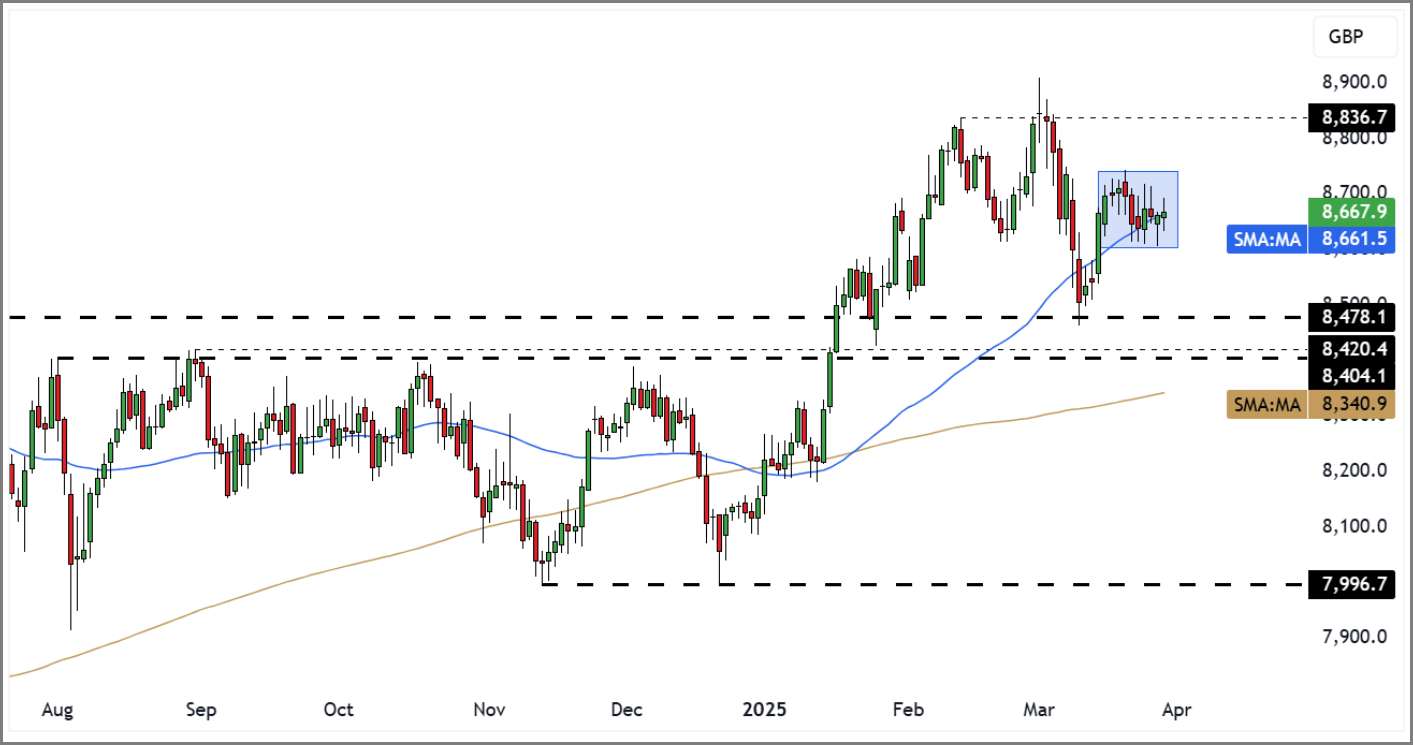
Task: Select the blue highlighted consolidation rectangle
Action: pyautogui.click(x=1138, y=210)
